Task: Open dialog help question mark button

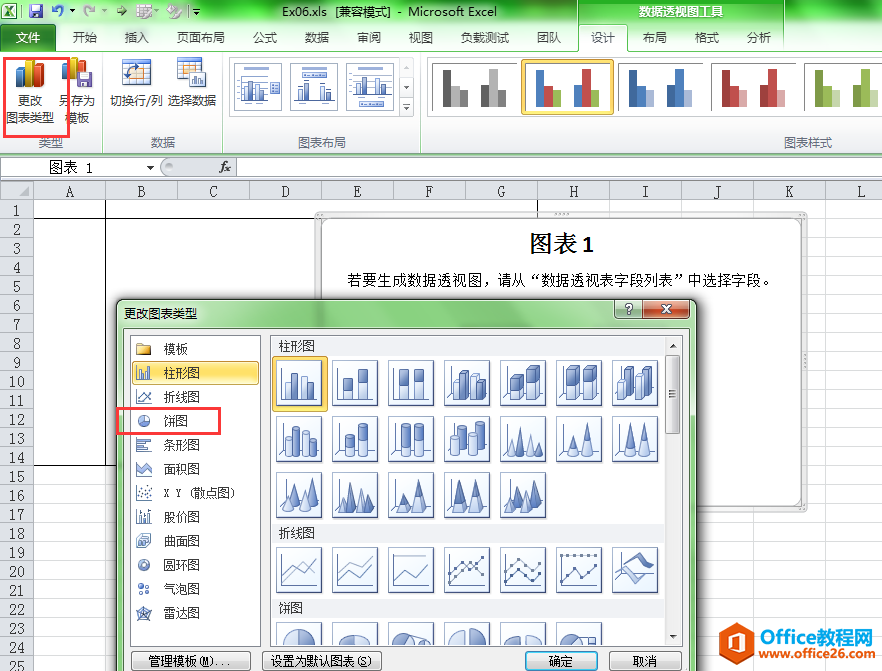Action: pos(629,309)
